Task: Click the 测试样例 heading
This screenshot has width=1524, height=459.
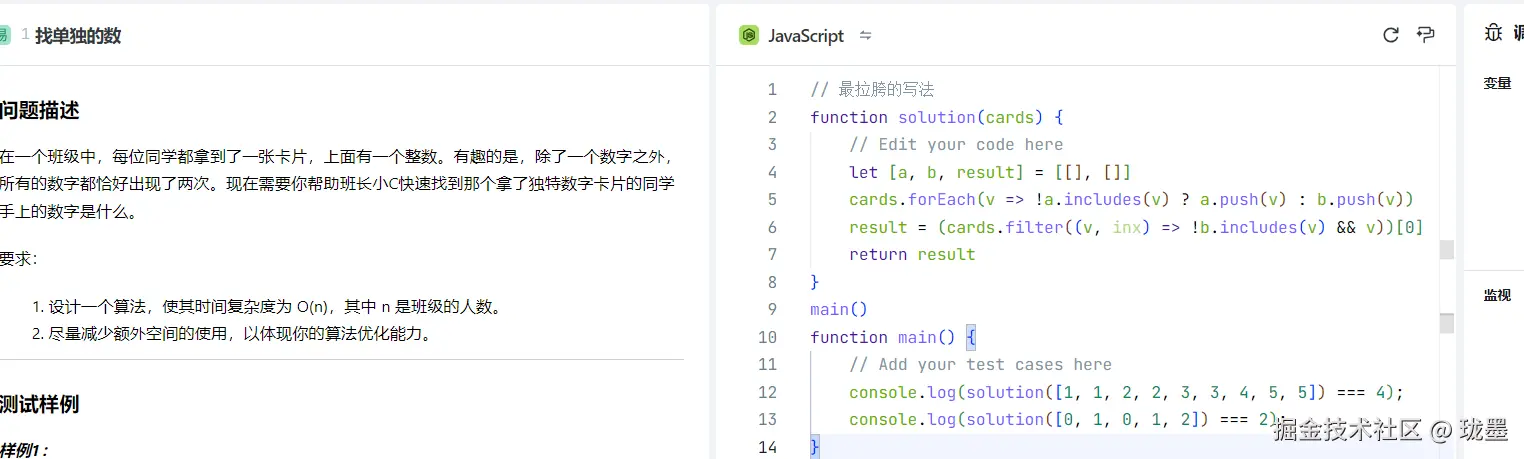Action: pos(40,404)
